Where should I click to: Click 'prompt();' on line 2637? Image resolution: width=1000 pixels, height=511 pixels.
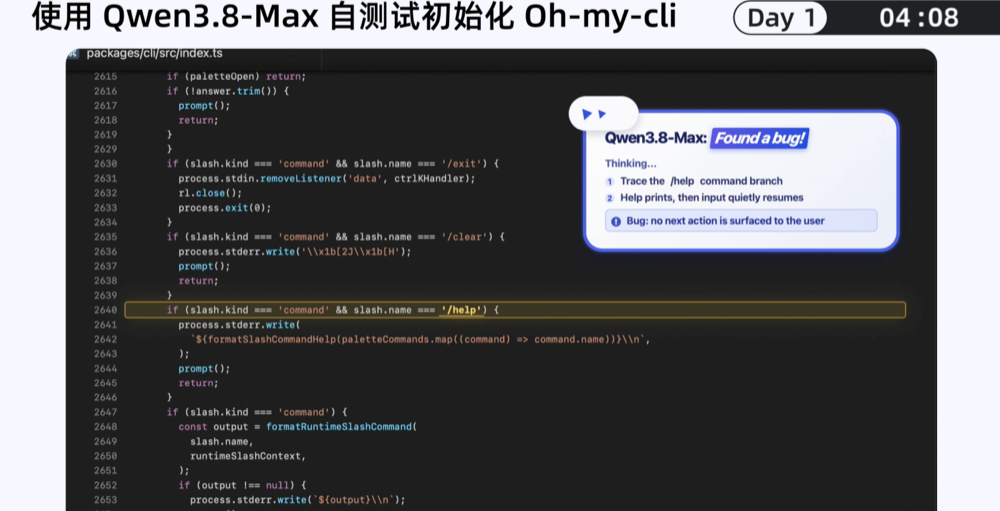[x=204, y=267]
